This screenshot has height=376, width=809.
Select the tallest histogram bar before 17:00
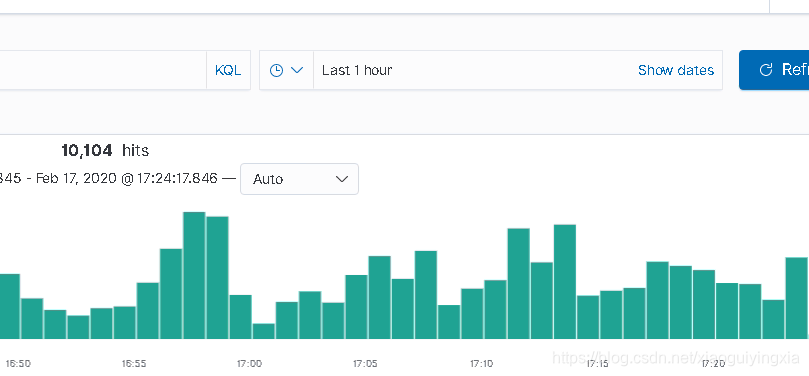pos(194,275)
